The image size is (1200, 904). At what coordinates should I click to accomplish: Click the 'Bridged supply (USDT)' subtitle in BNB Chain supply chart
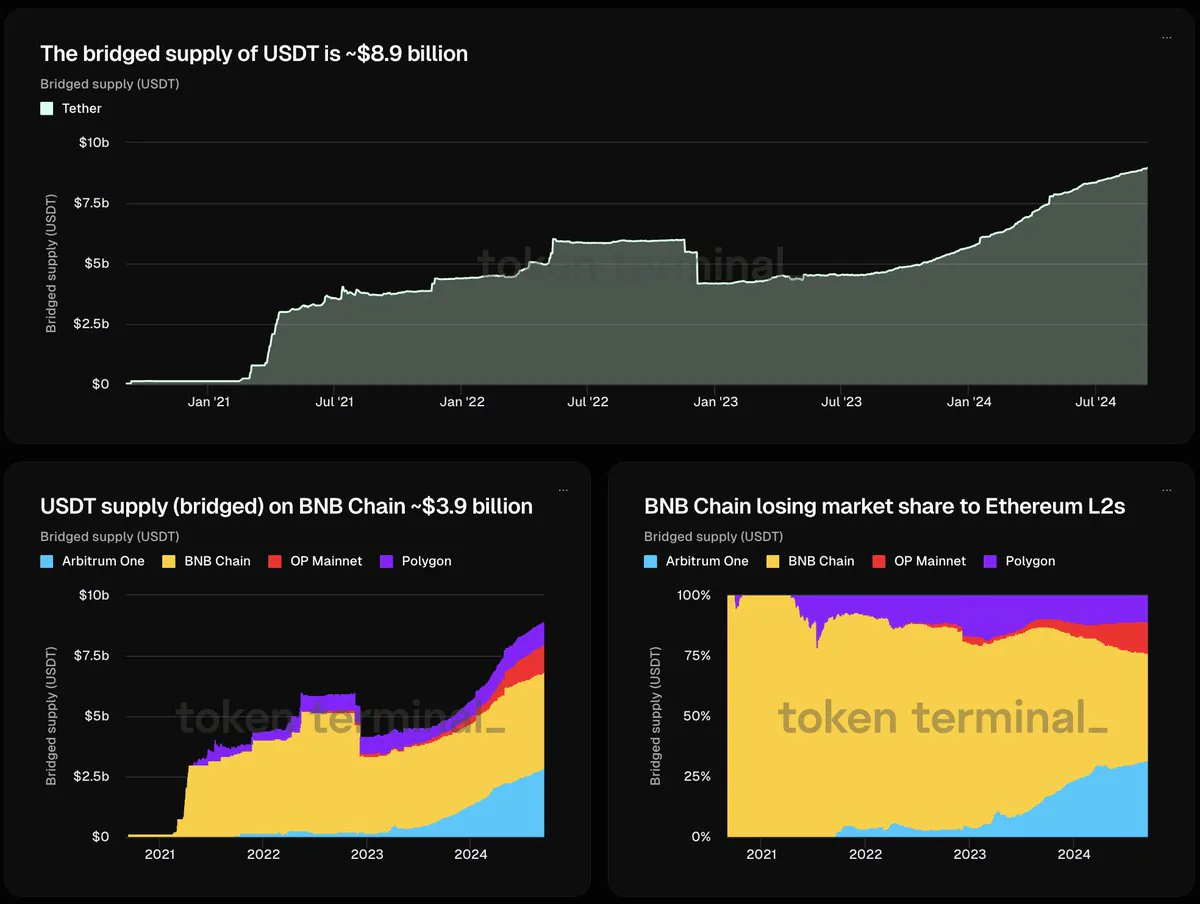click(110, 537)
